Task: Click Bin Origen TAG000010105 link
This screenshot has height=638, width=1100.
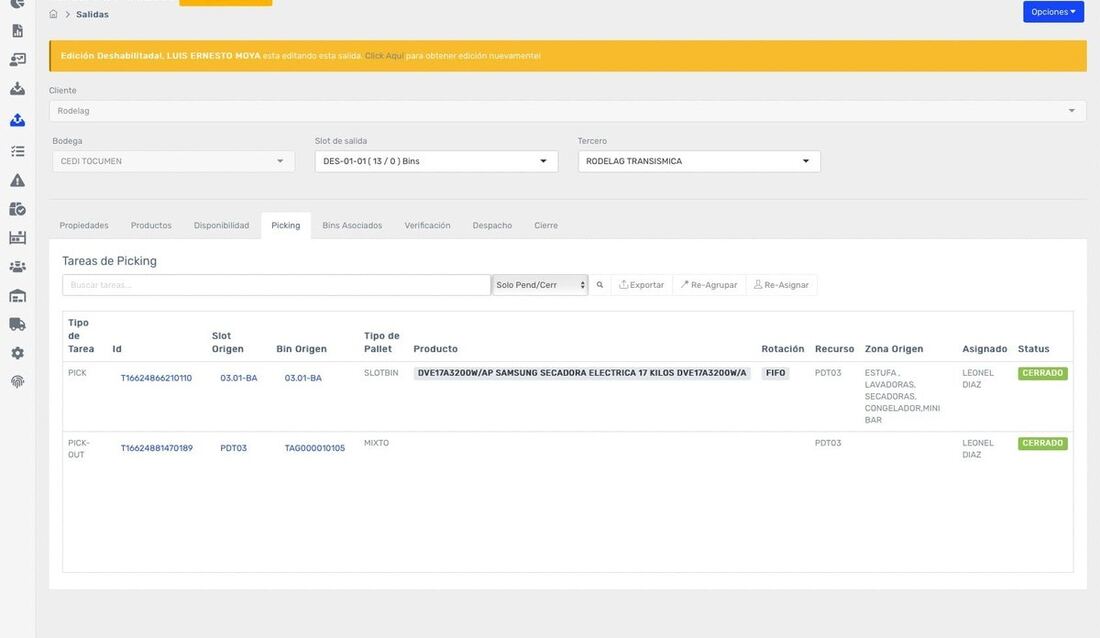Action: point(314,448)
